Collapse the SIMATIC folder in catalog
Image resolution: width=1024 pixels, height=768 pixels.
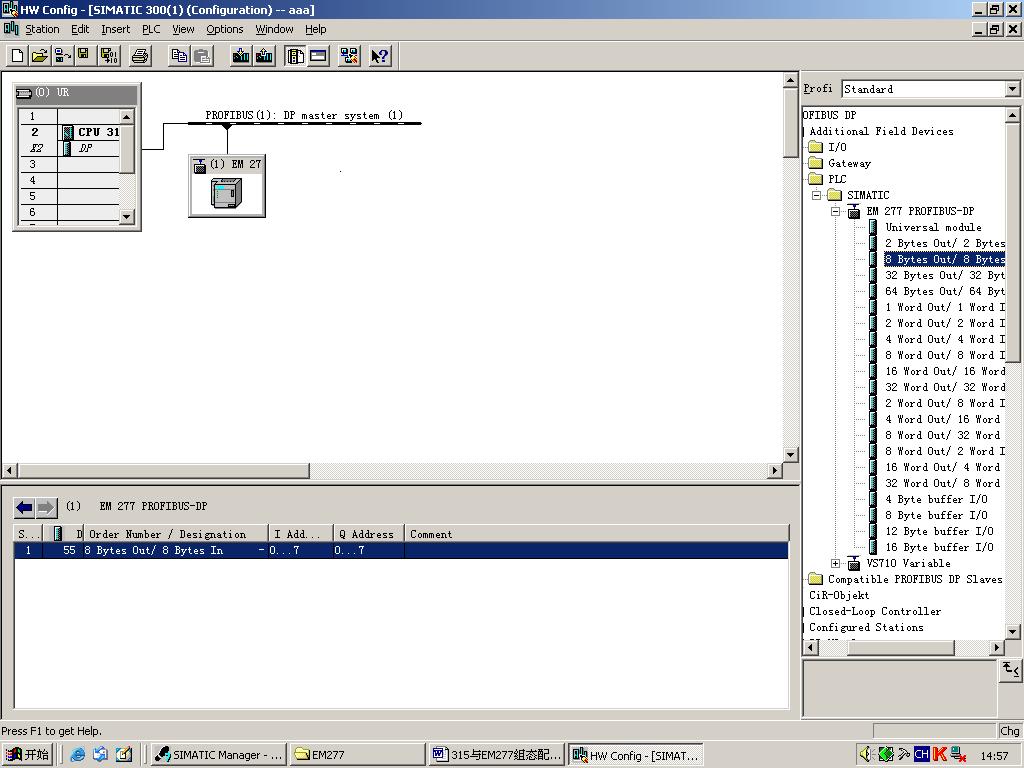pos(816,195)
